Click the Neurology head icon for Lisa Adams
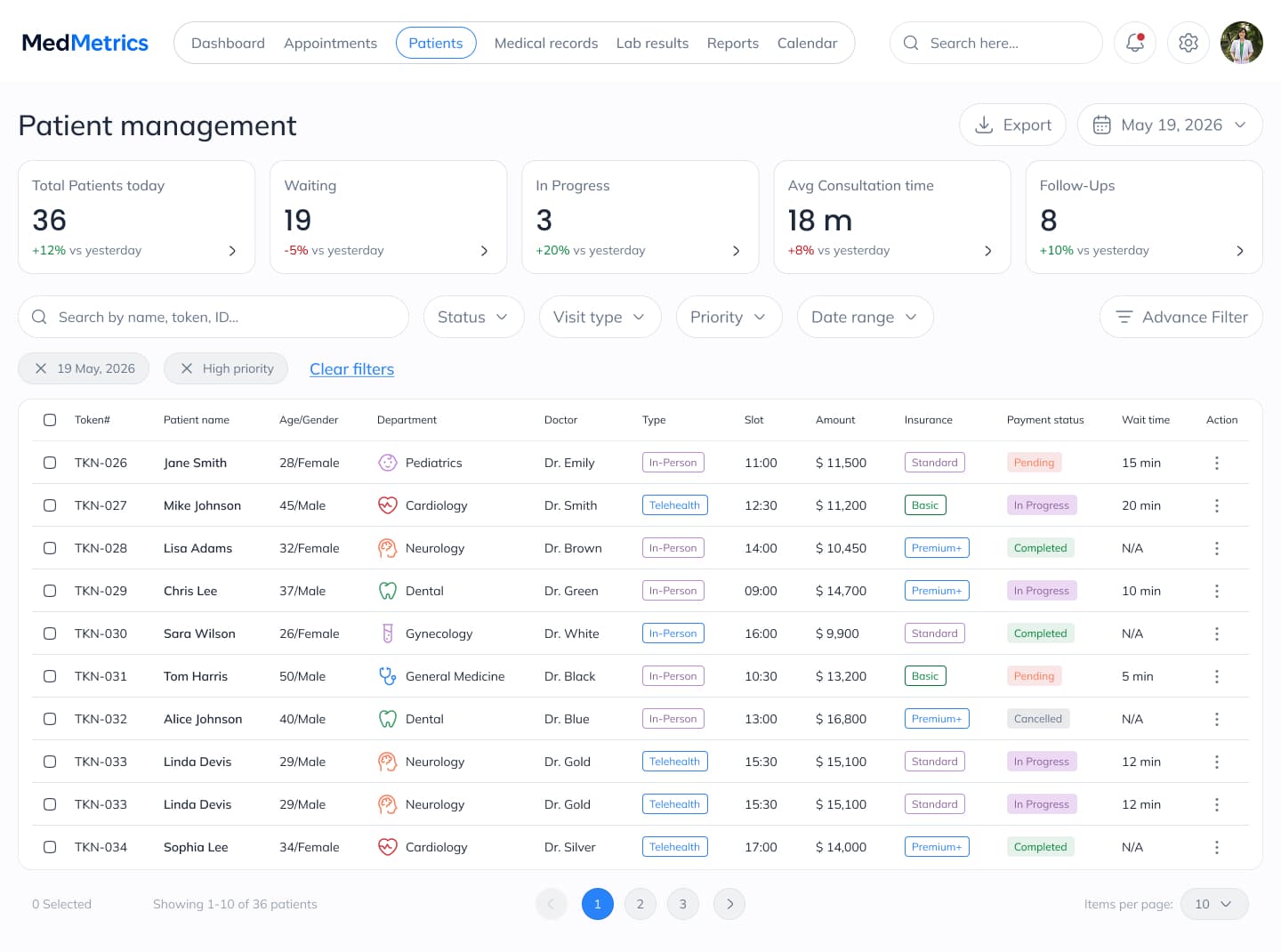The height and width of the screenshot is (952, 1281). click(387, 548)
